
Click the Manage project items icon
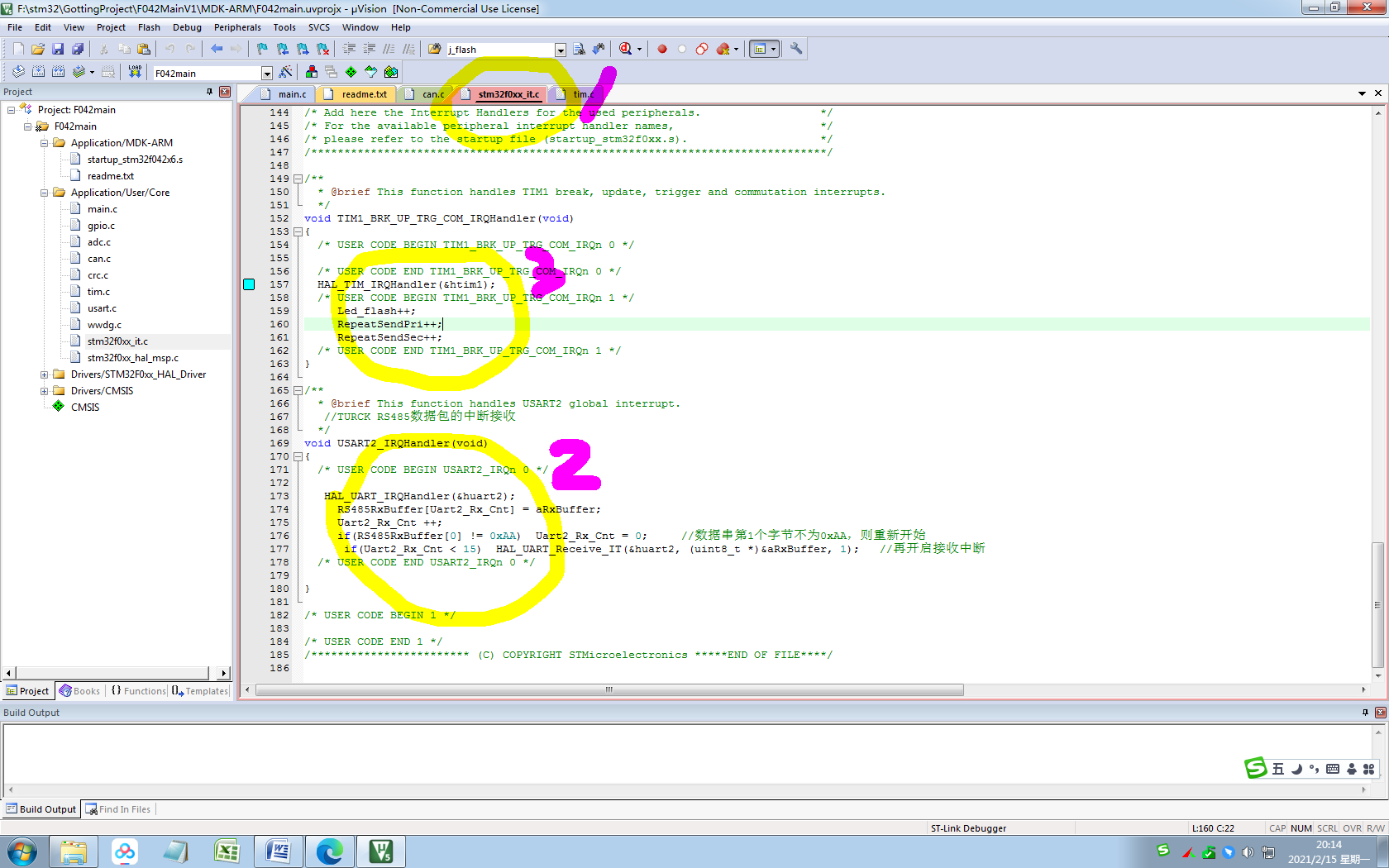pos(311,72)
